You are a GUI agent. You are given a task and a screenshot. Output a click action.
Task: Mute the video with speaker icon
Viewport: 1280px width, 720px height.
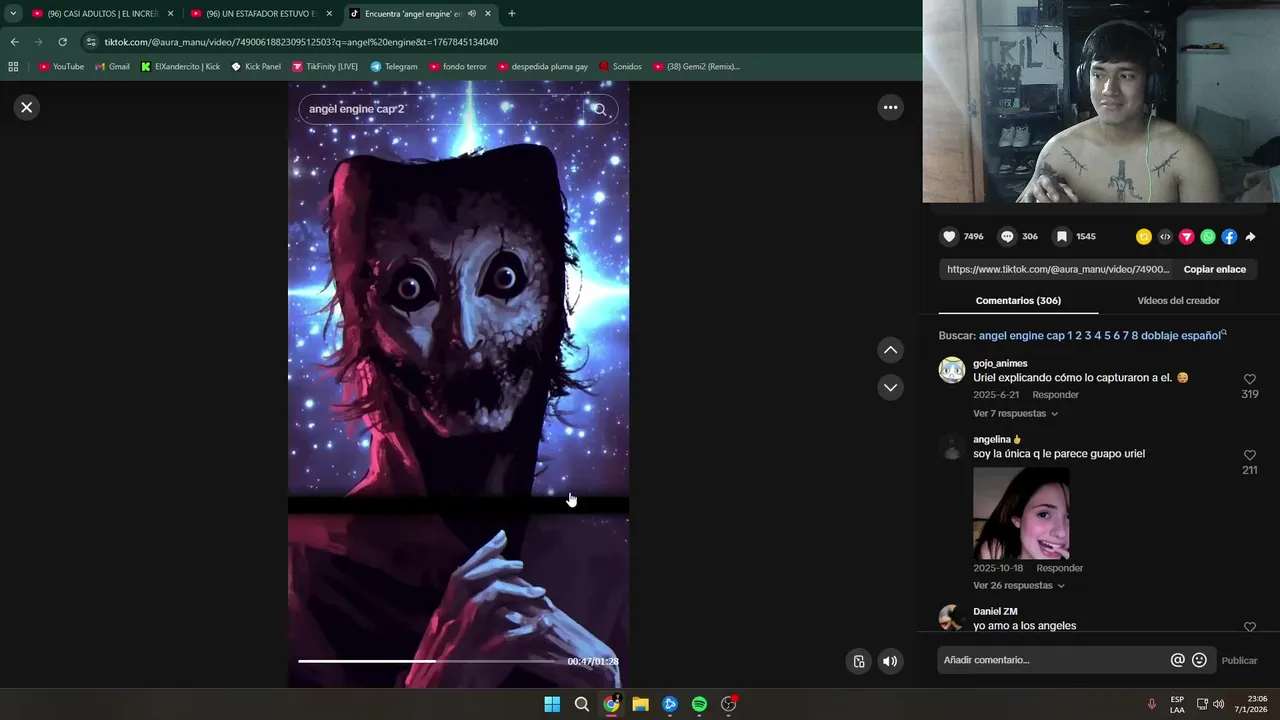point(890,661)
